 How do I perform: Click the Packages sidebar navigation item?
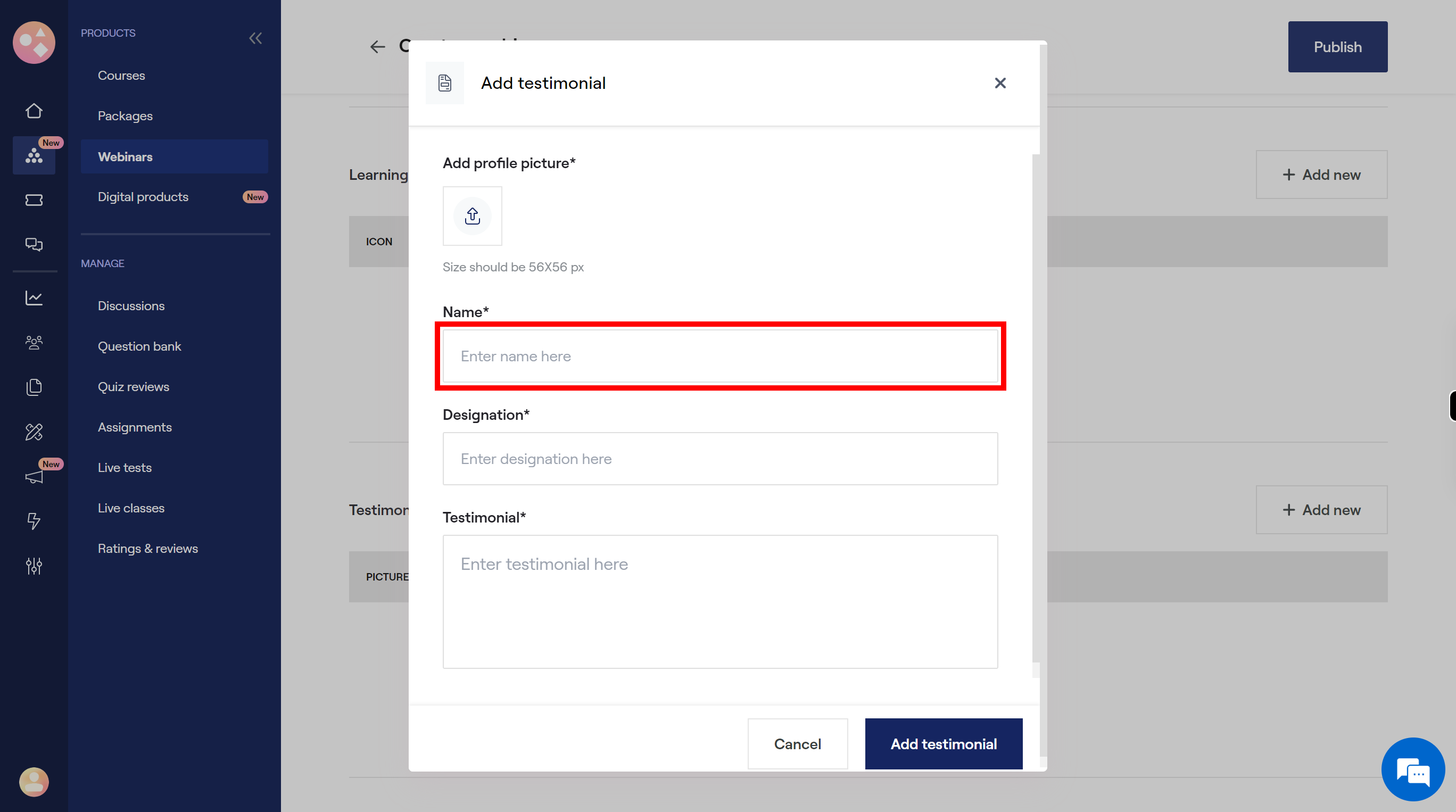125,115
